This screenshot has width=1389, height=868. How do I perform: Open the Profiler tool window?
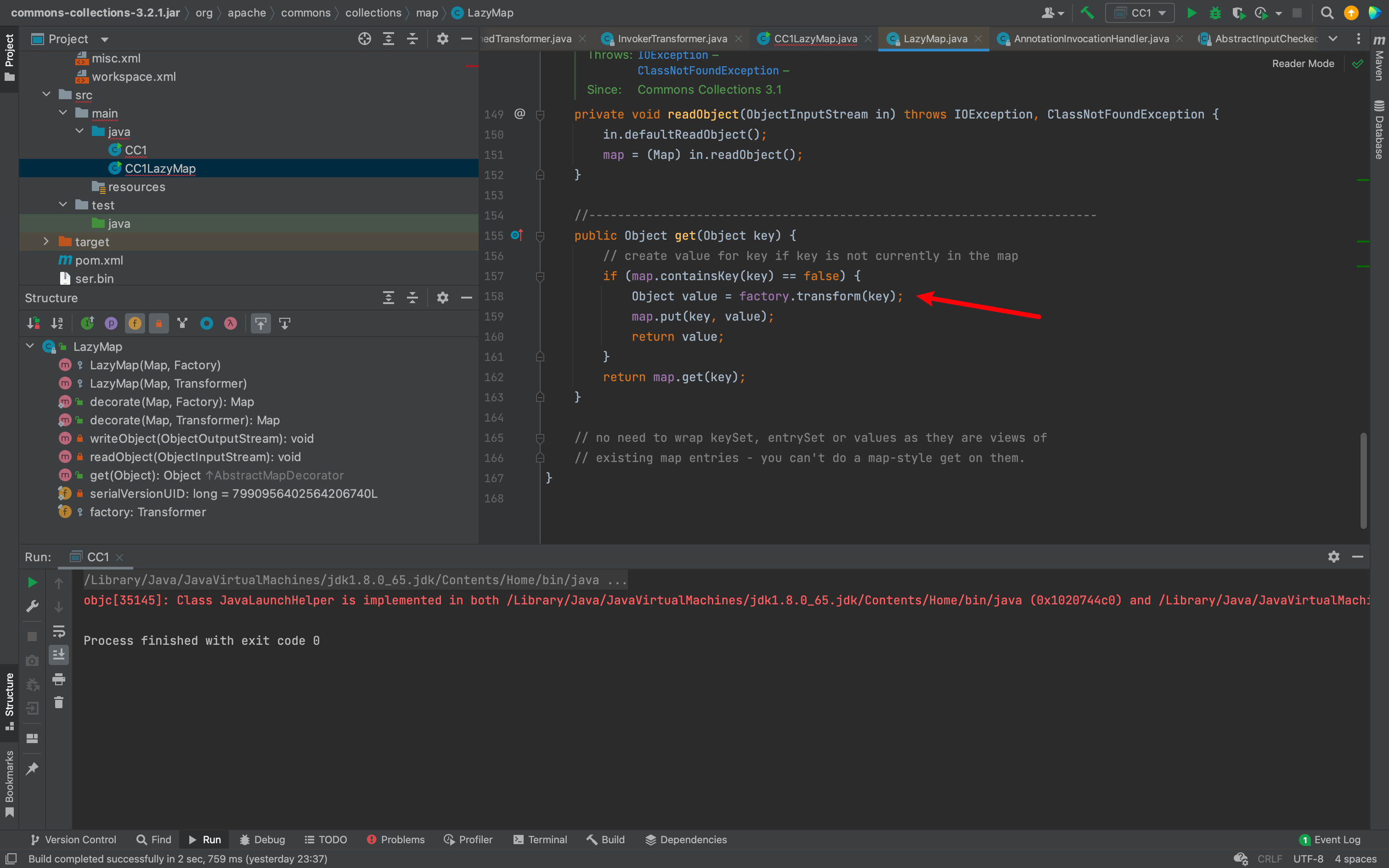(x=469, y=840)
